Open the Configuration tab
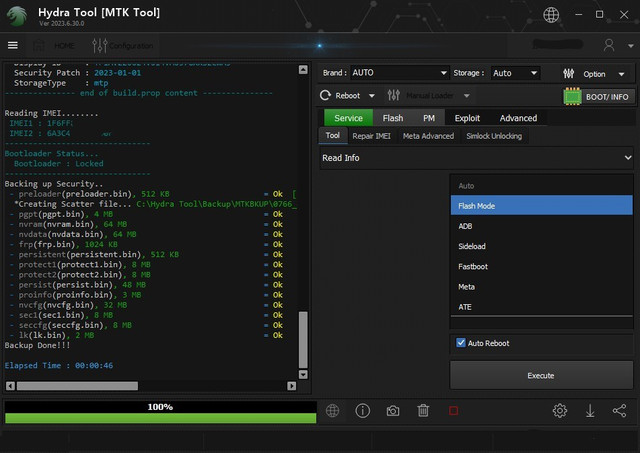 tap(122, 45)
